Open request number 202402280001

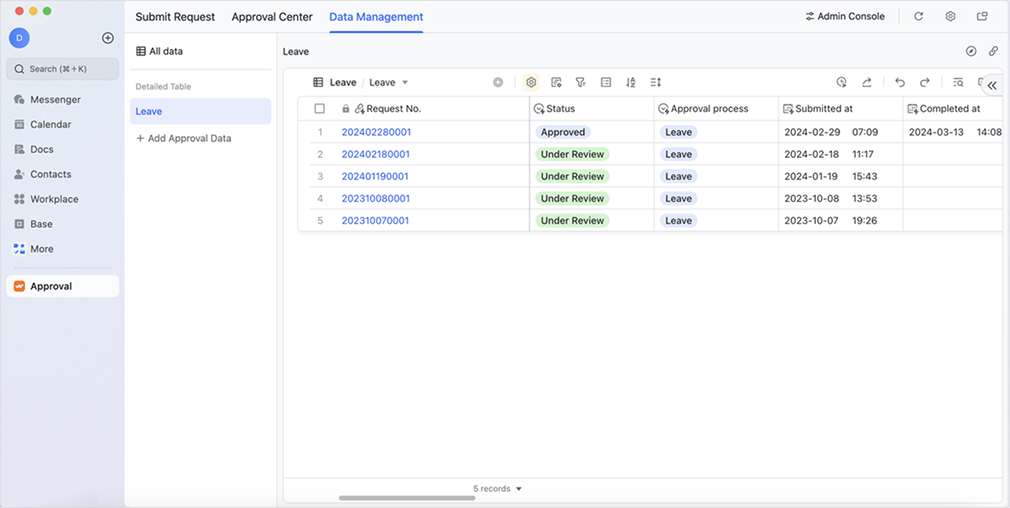tap(376, 132)
